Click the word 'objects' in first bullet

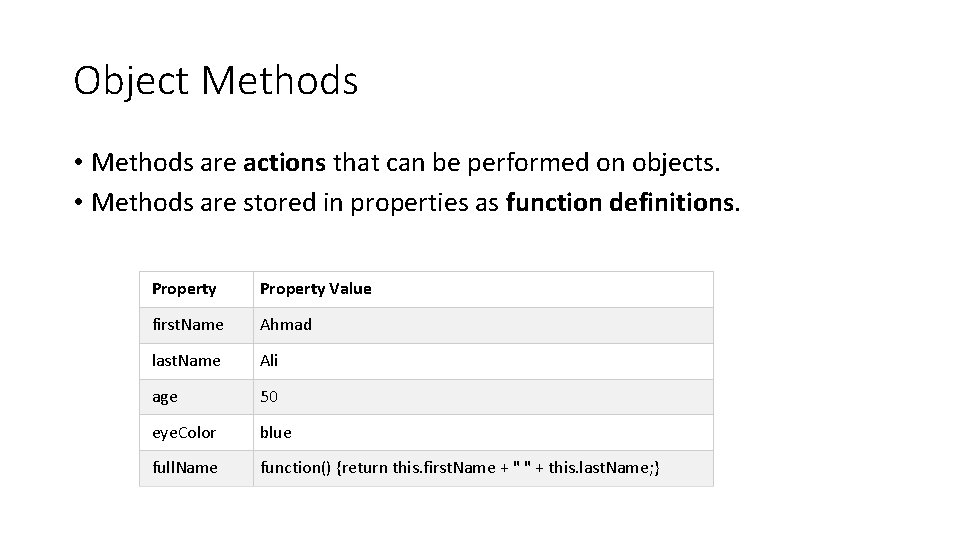pos(673,164)
